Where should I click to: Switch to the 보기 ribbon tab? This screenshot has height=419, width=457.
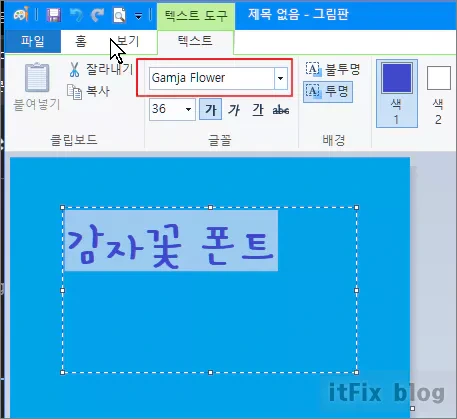pos(128,41)
